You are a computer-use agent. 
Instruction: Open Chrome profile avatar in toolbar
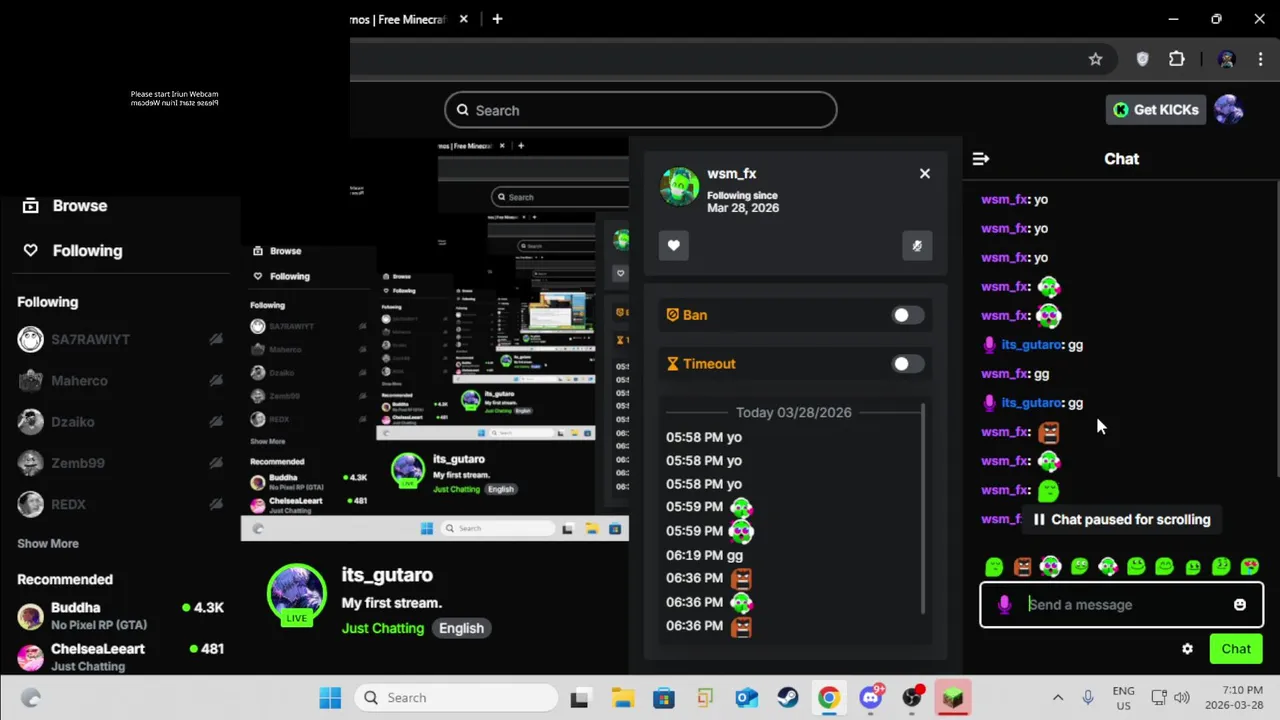tap(1227, 59)
